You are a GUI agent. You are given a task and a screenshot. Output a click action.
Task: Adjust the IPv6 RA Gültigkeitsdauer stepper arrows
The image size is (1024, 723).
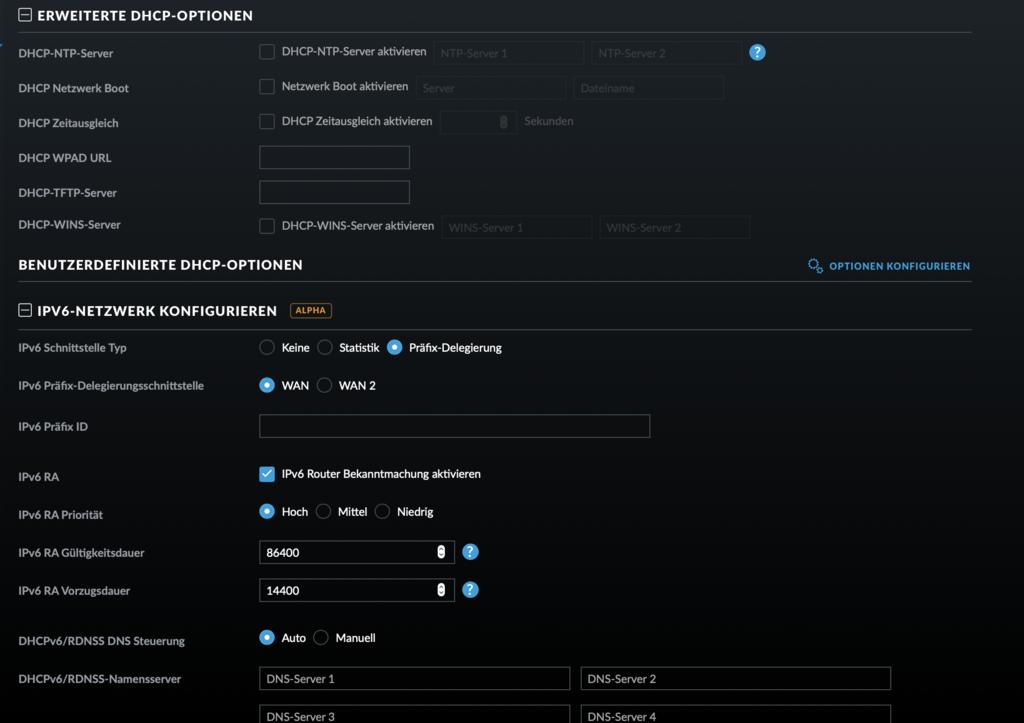441,552
